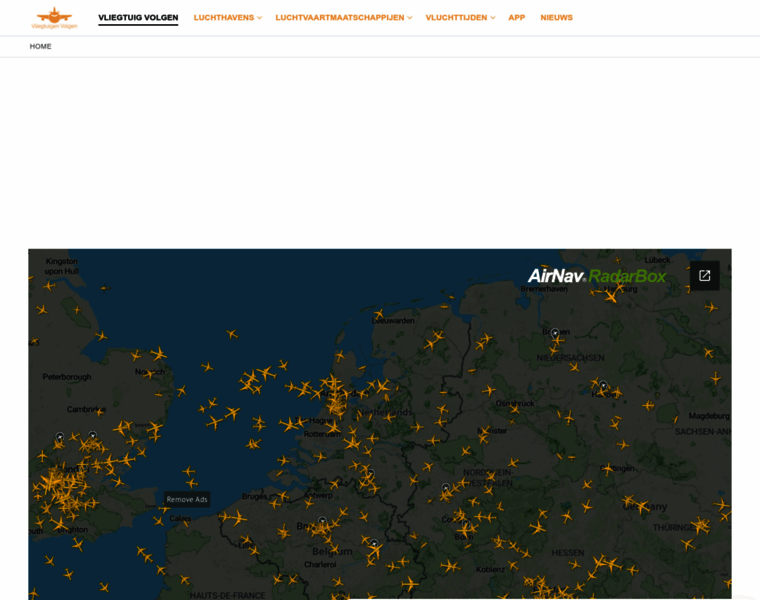Select the large airplane over Hamburg
Image resolution: width=760 pixels, height=600 pixels.
pyautogui.click(x=610, y=296)
